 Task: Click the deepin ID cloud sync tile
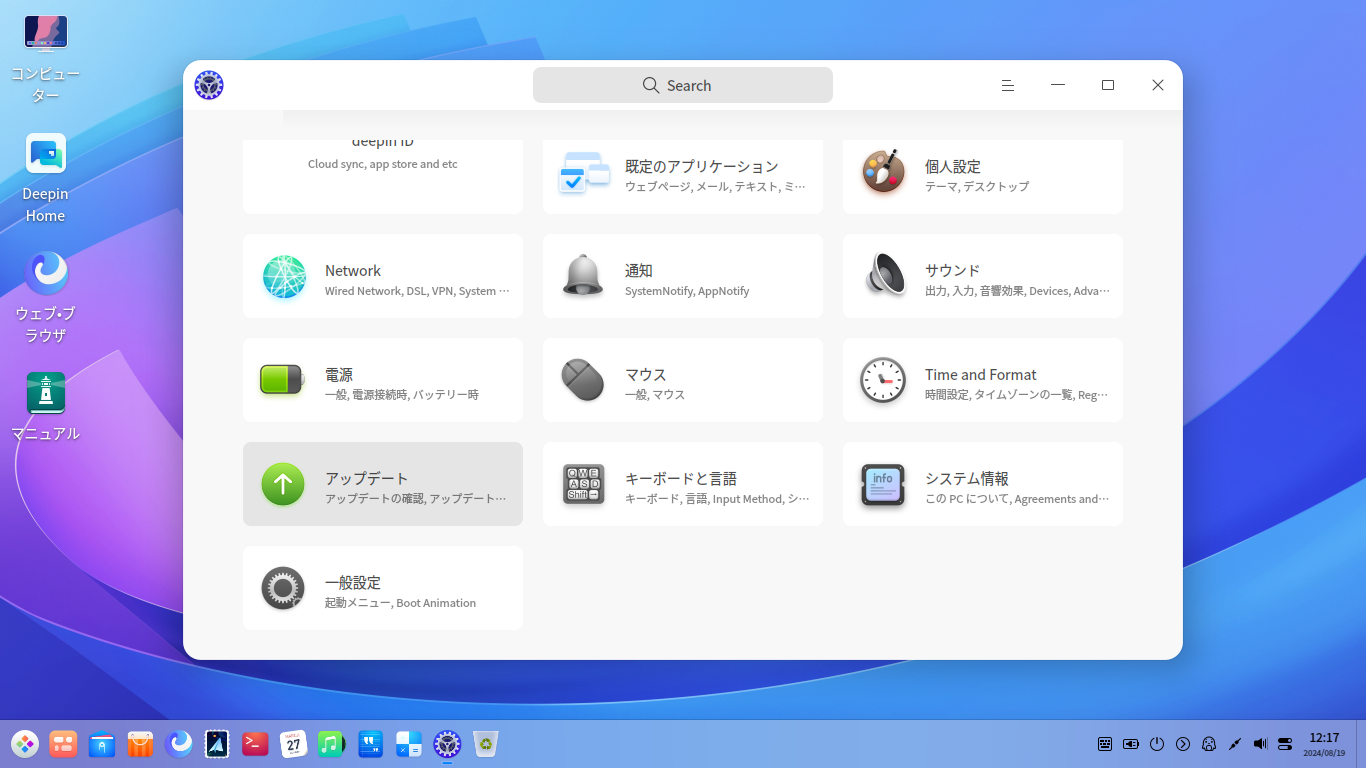coord(382,170)
